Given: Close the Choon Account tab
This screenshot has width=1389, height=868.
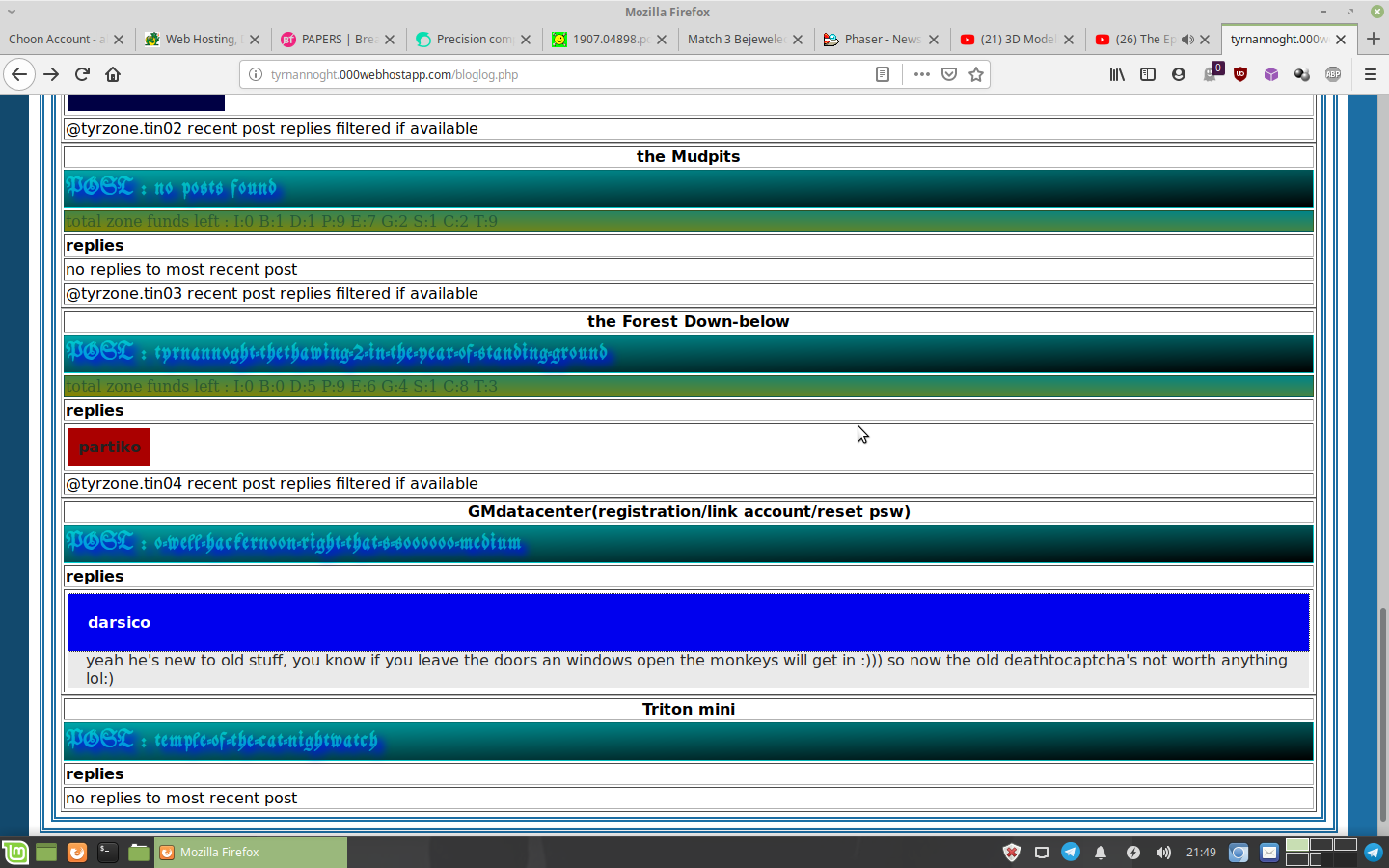Looking at the screenshot, I should pyautogui.click(x=119, y=40).
